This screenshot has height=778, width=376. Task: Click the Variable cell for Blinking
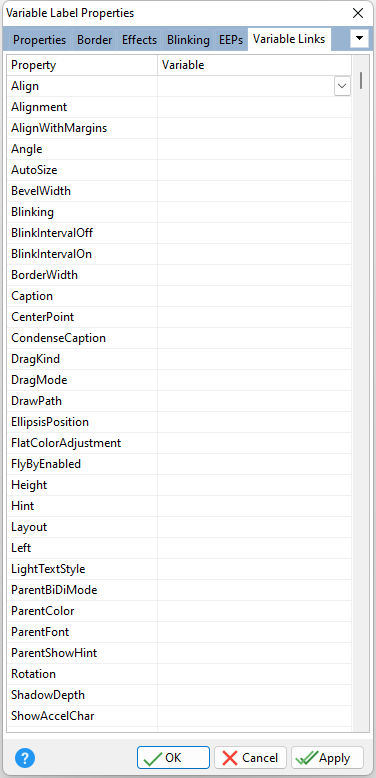pyautogui.click(x=254, y=212)
